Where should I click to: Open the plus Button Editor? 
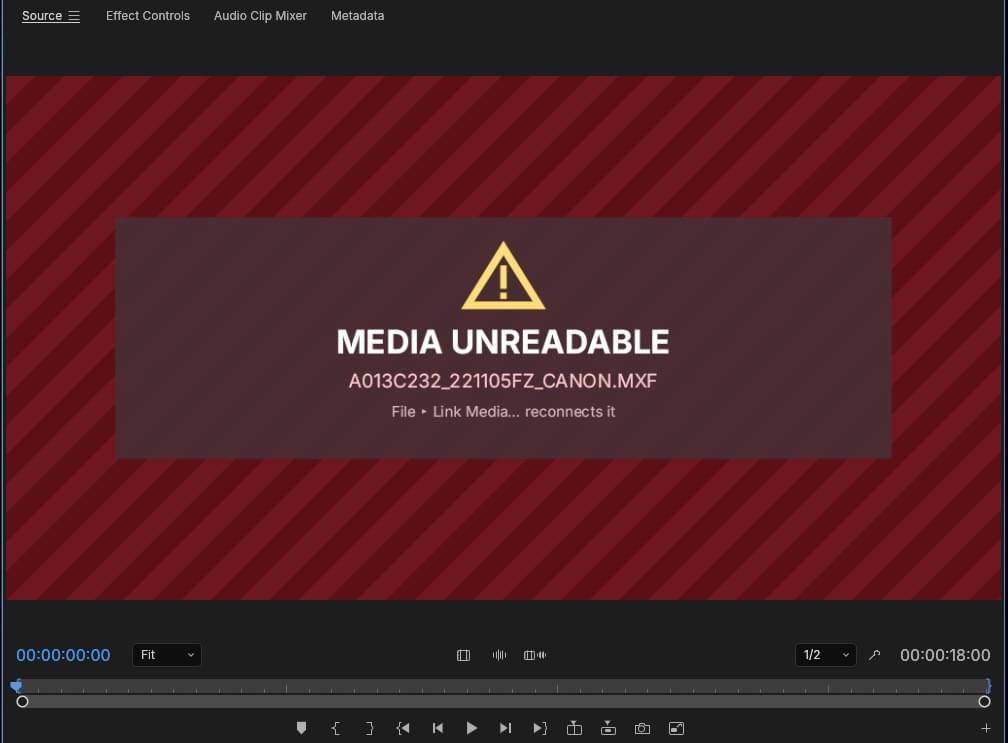coord(986,728)
